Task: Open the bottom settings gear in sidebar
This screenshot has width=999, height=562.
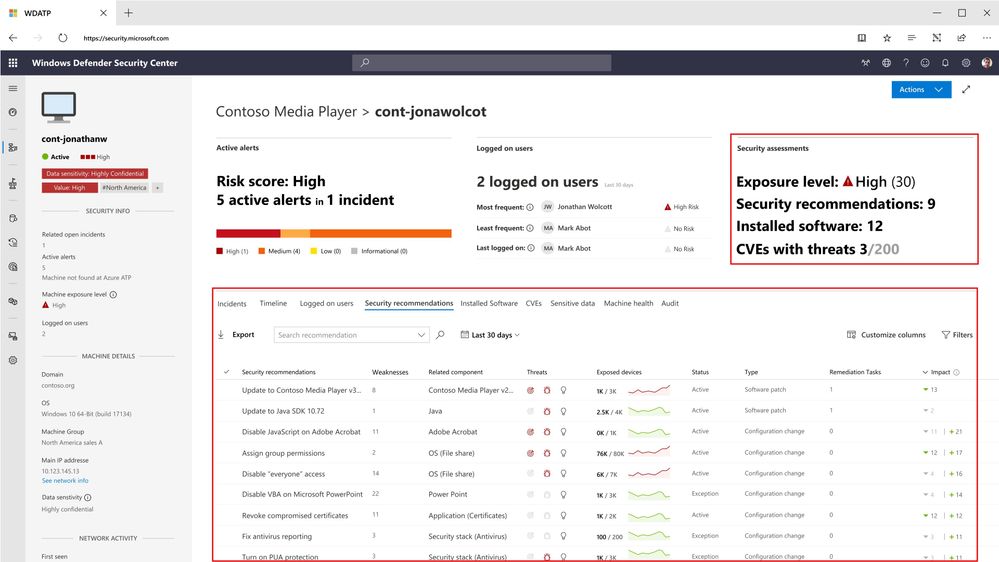Action: [13, 360]
